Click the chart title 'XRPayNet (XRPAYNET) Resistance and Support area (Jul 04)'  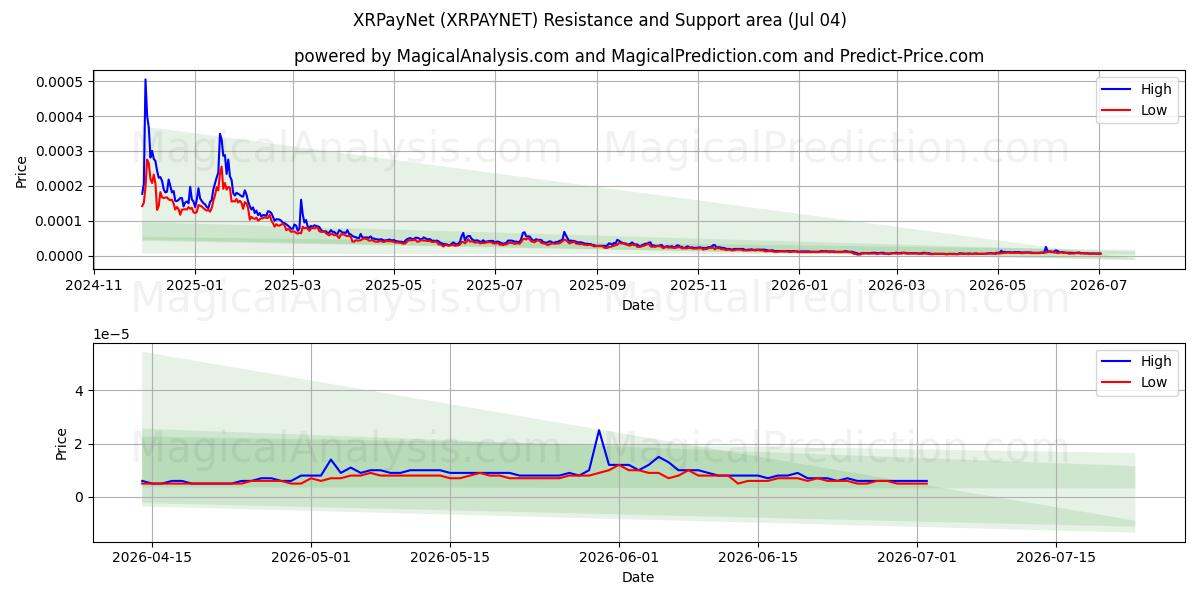coord(600,20)
